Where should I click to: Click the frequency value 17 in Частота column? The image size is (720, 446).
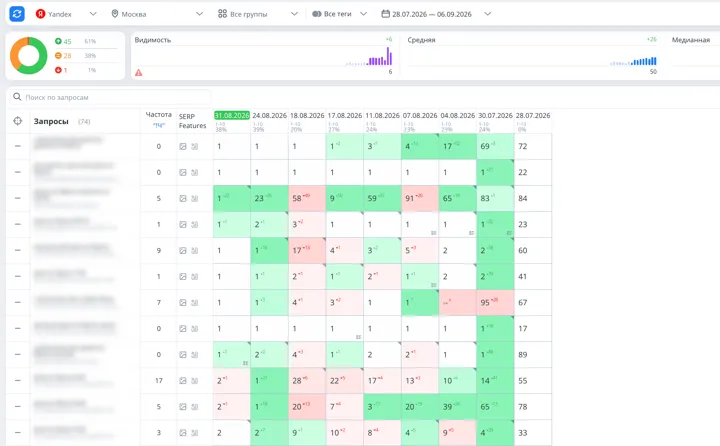pos(159,381)
